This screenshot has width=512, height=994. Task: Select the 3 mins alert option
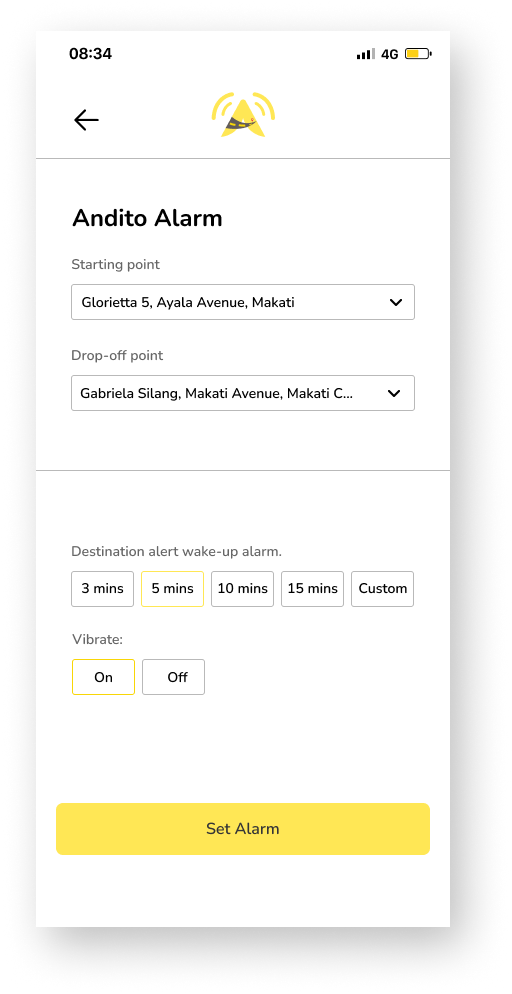point(103,589)
